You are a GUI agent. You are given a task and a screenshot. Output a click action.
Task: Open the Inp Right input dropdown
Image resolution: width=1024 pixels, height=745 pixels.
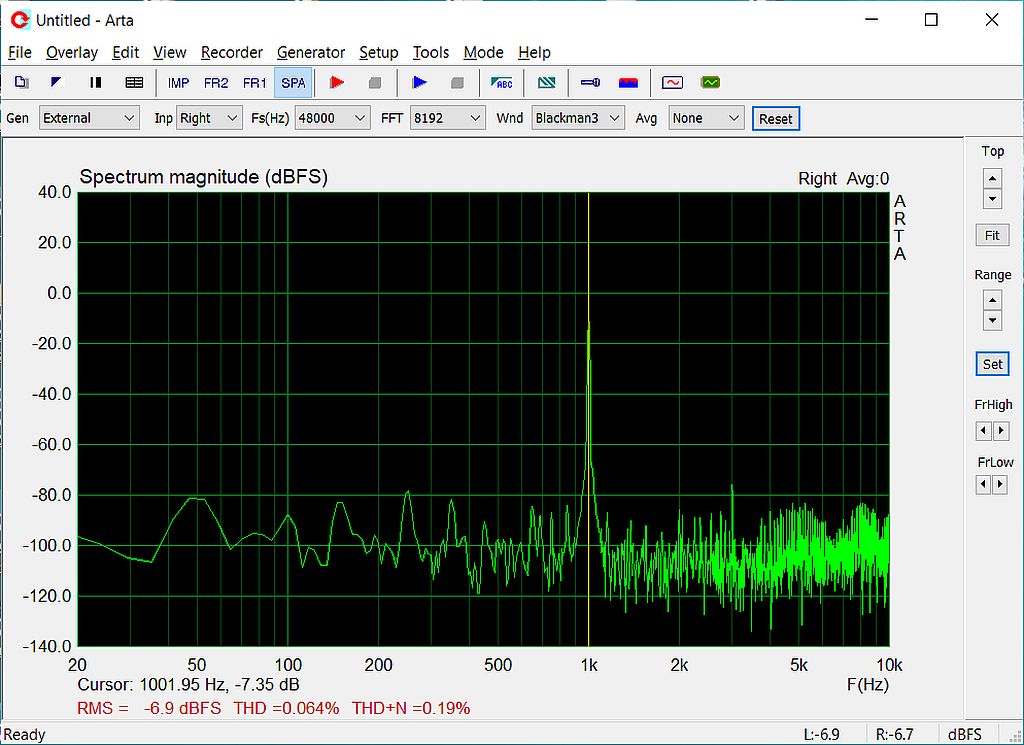pos(209,118)
